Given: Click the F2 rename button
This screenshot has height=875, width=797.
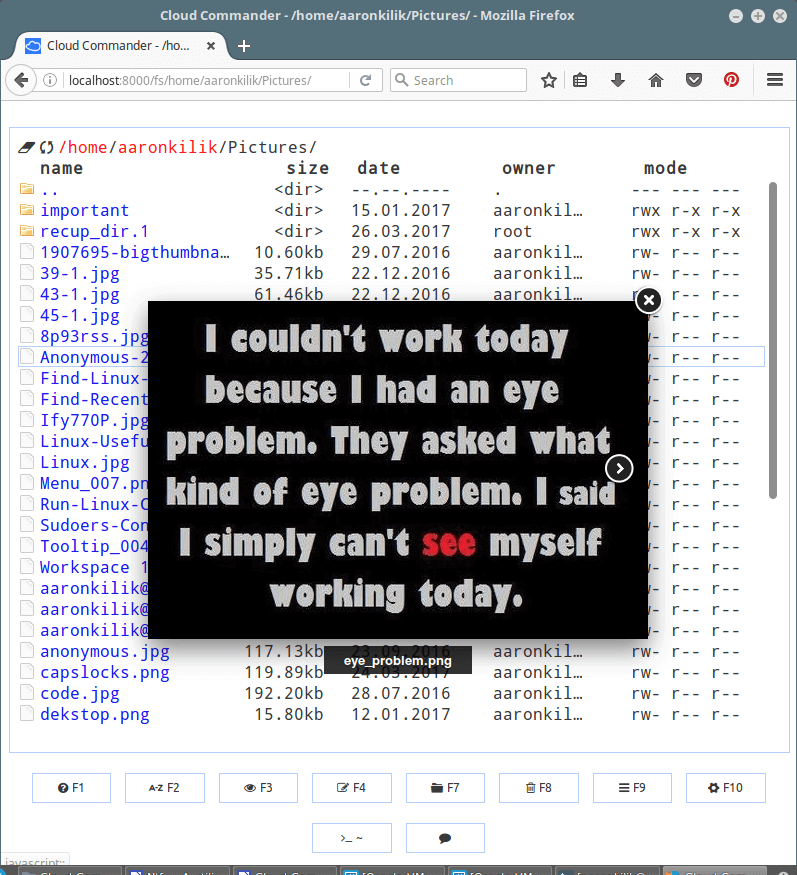Looking at the screenshot, I should (165, 787).
